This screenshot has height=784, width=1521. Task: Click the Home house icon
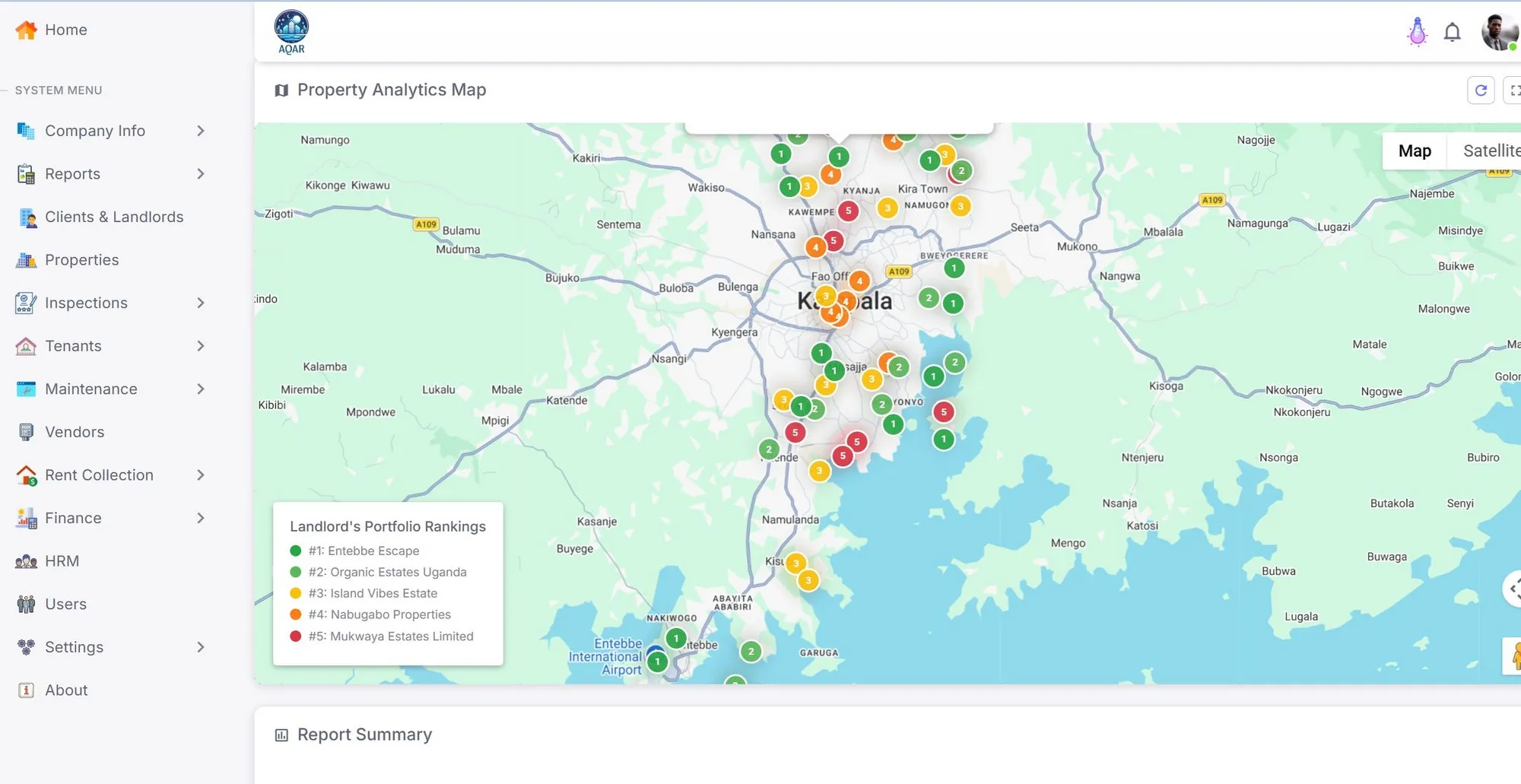[26, 30]
